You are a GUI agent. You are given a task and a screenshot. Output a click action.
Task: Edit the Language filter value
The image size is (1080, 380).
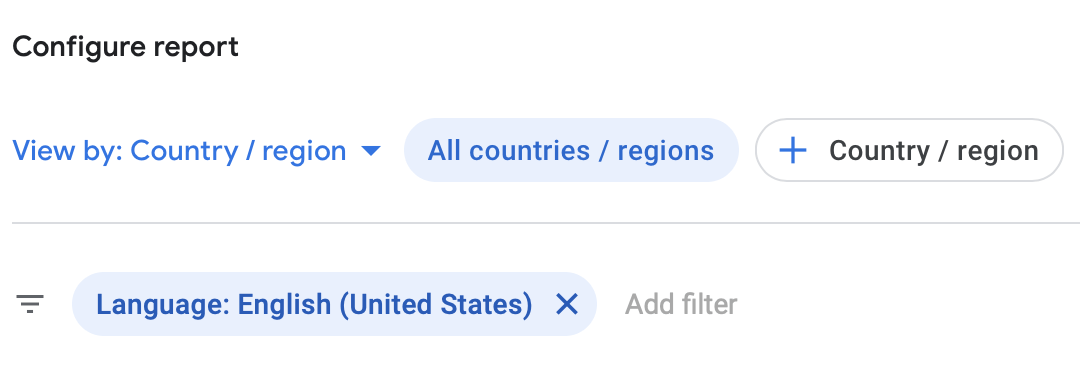[x=314, y=304]
